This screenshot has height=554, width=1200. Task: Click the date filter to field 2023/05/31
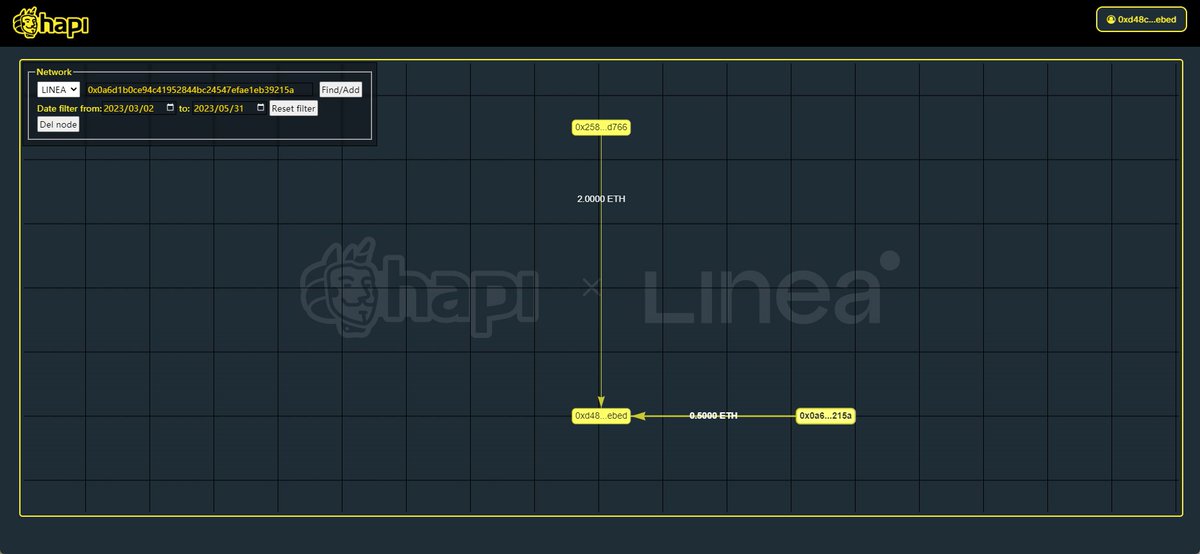coord(229,108)
